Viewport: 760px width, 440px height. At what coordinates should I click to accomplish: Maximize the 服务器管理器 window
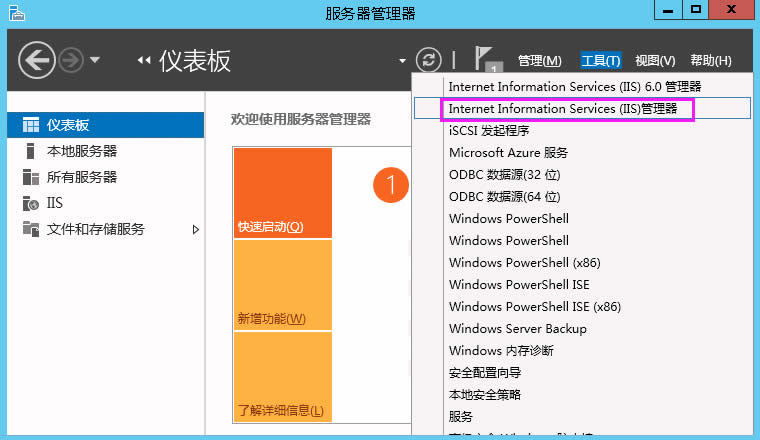tap(696, 10)
